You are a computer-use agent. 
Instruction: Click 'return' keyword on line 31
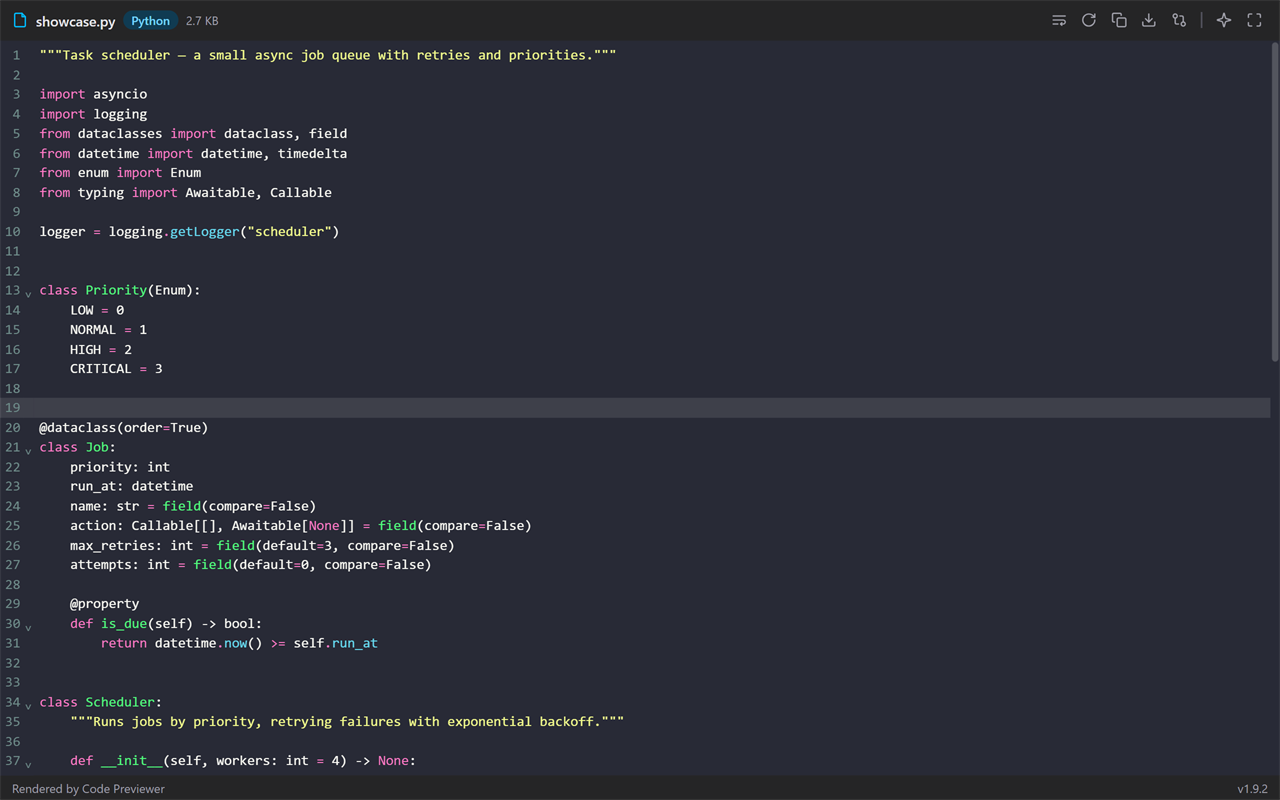(x=124, y=643)
